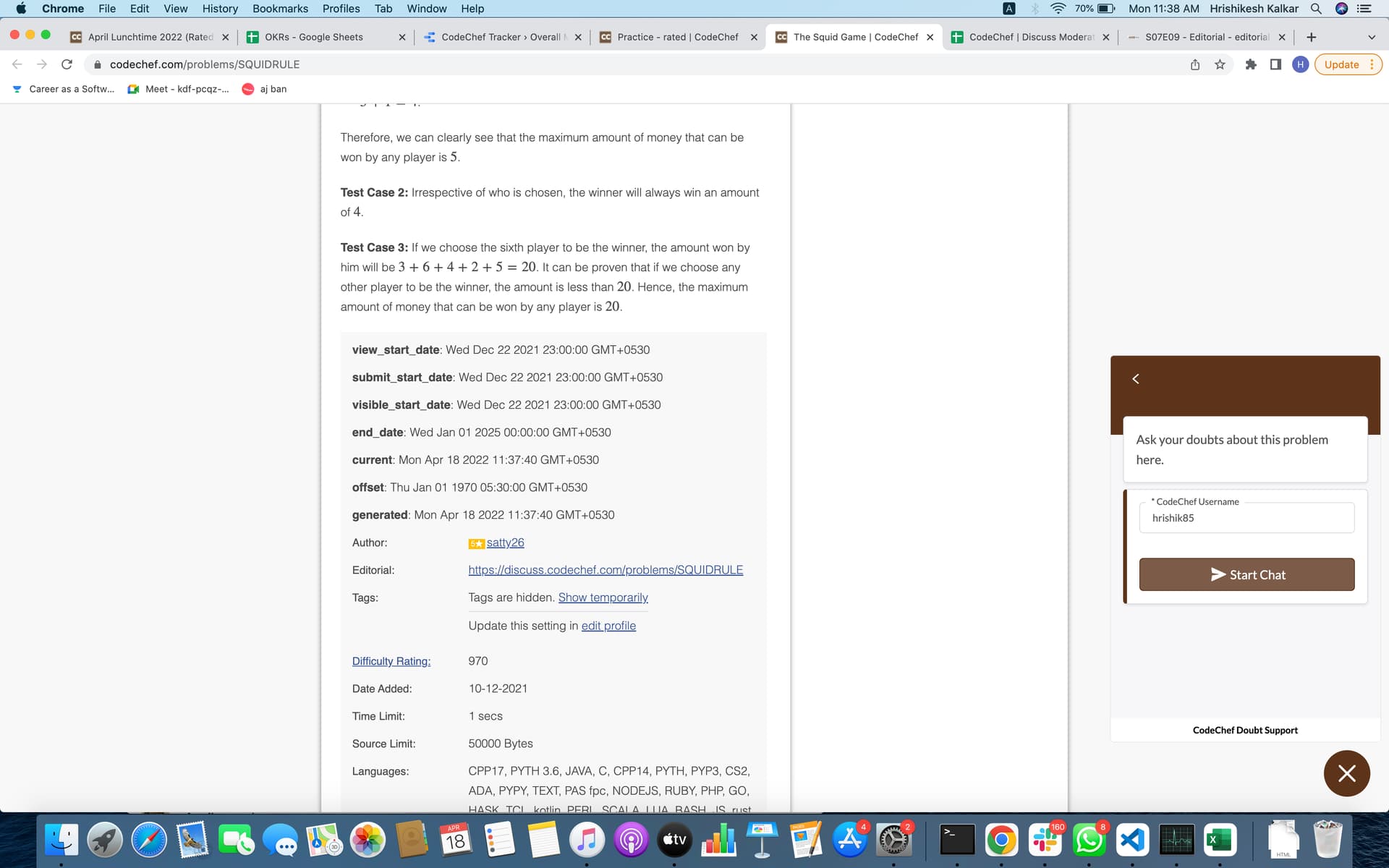Click Show temporarily tags link
The image size is (1389, 868).
[x=603, y=597]
